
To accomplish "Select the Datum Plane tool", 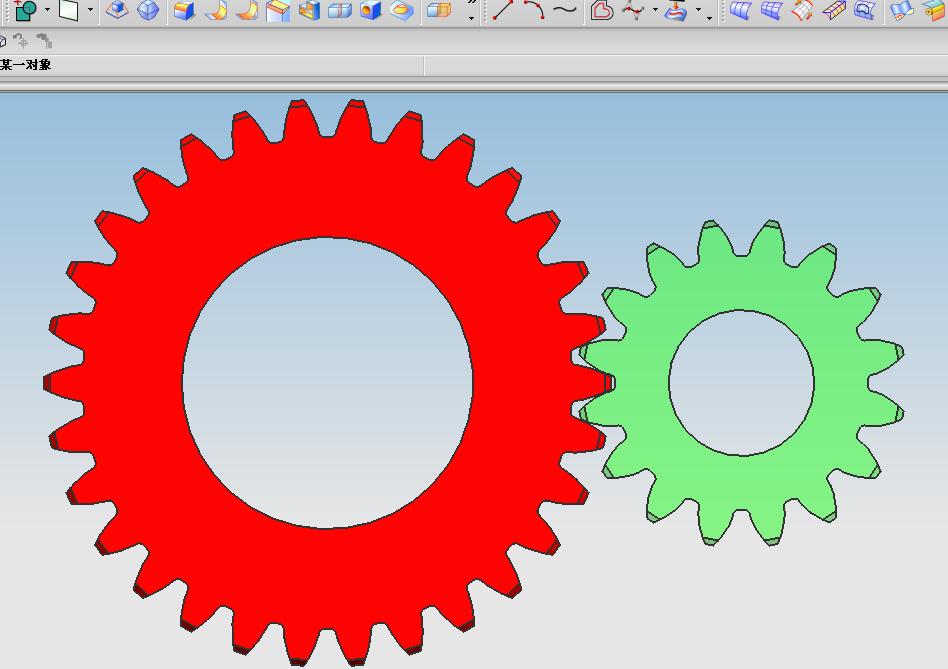I will (x=70, y=10).
